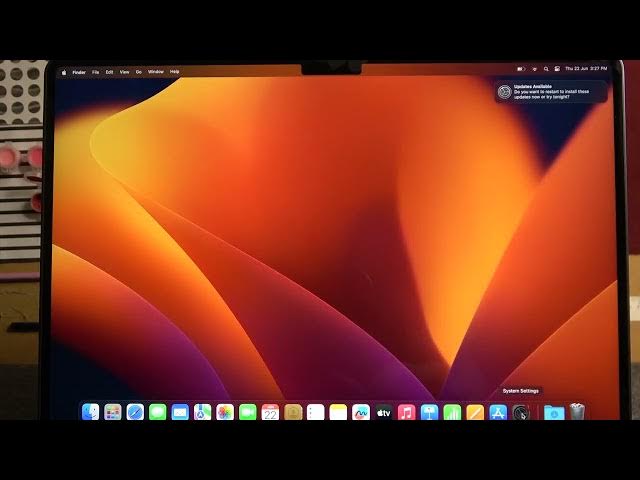Check battery status in the menu bar
Screen dimensions: 640x480
521,69
